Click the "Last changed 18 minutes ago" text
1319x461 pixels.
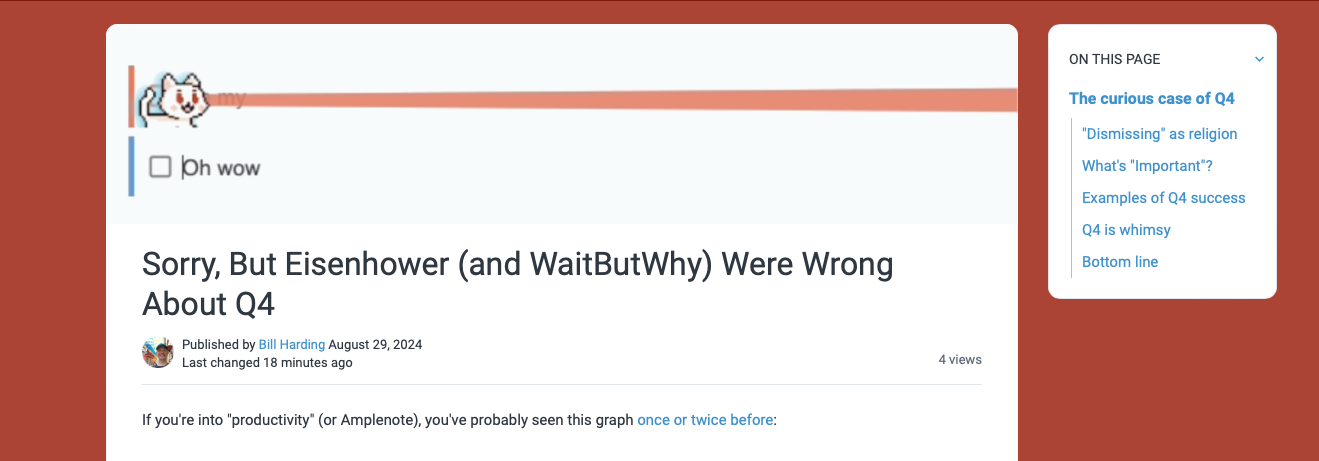pos(267,363)
